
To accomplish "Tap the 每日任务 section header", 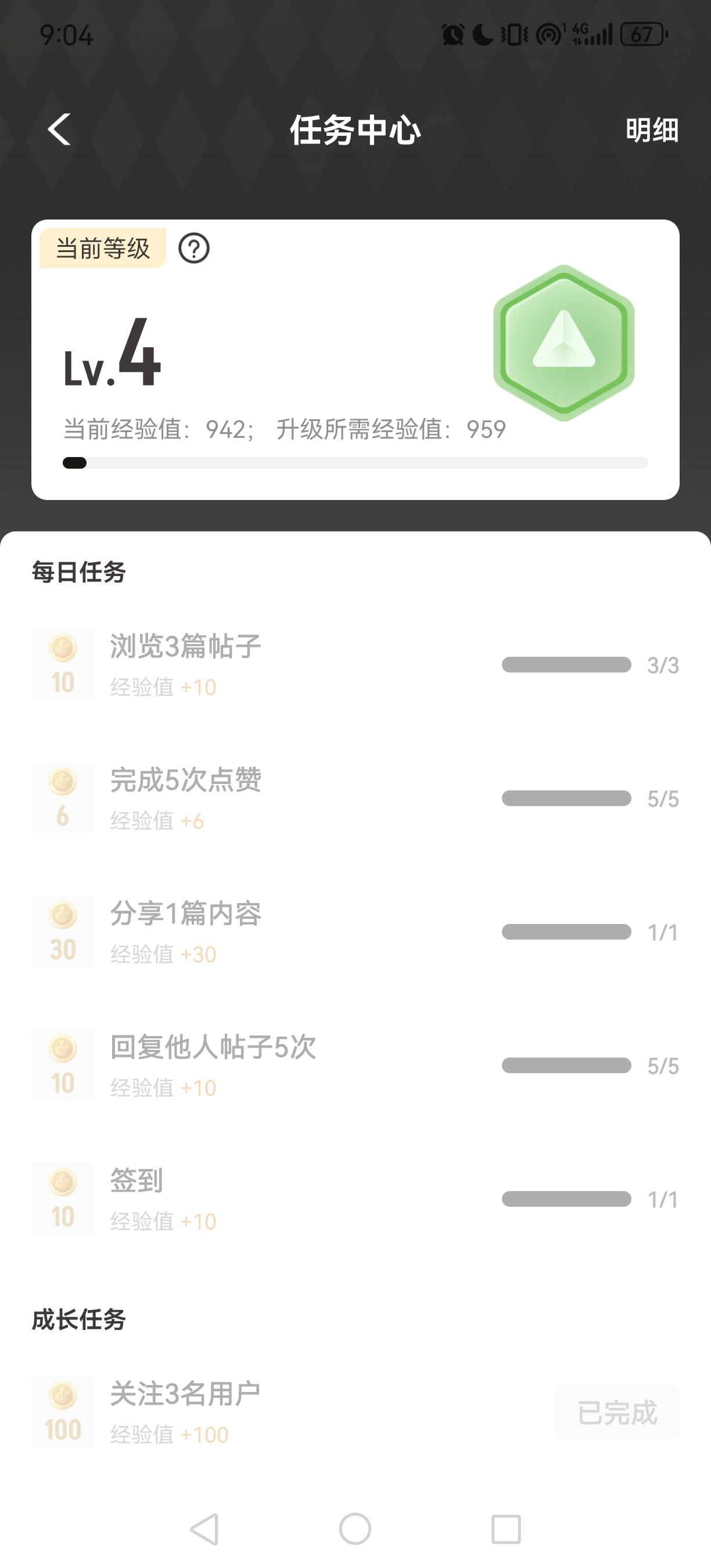I will [78, 572].
